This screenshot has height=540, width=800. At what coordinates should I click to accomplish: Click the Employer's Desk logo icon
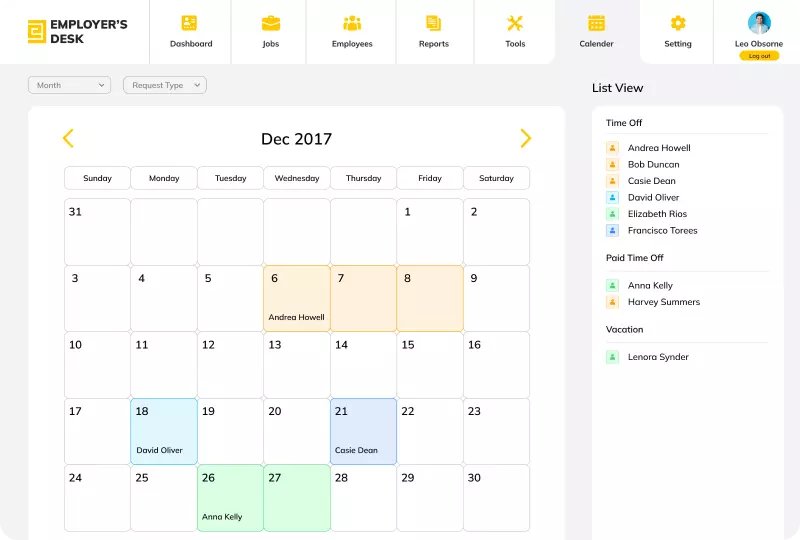tap(37, 32)
